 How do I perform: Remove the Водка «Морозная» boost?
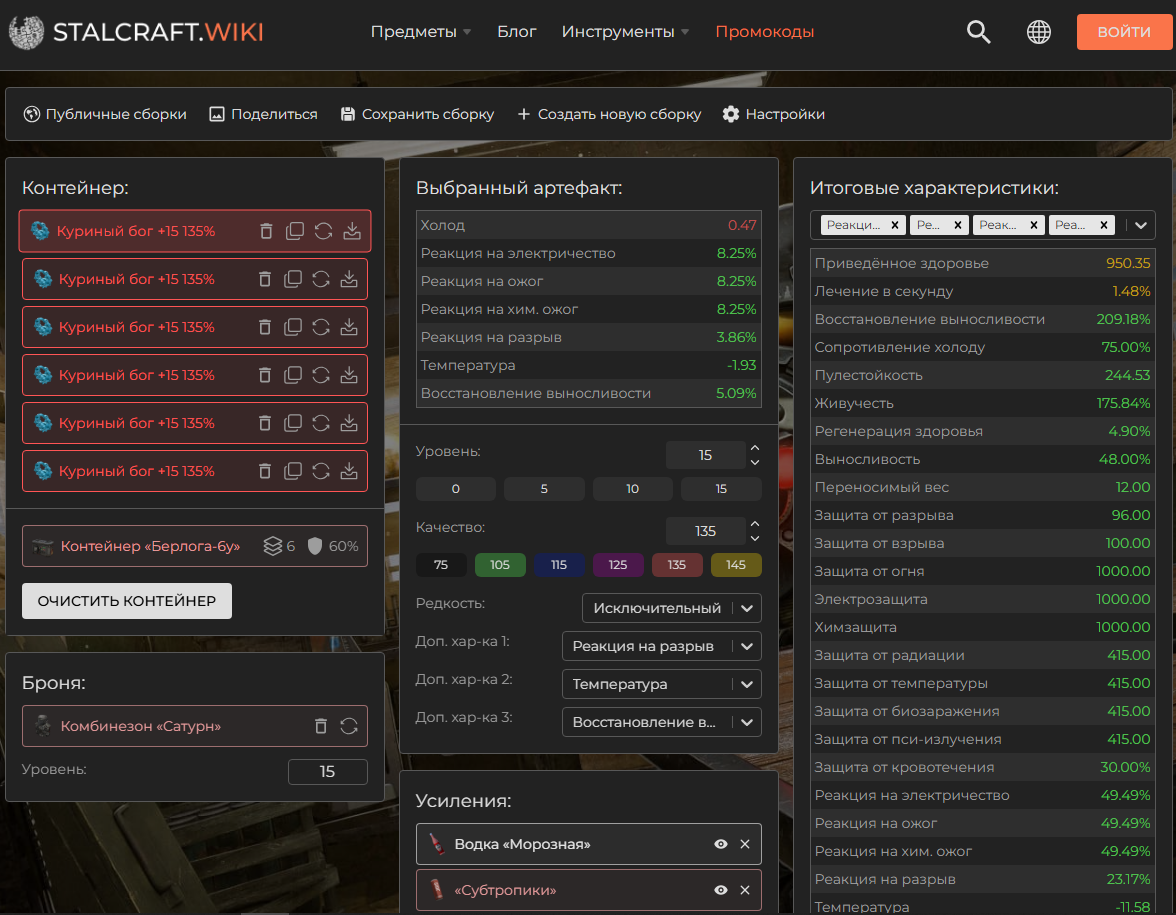745,844
